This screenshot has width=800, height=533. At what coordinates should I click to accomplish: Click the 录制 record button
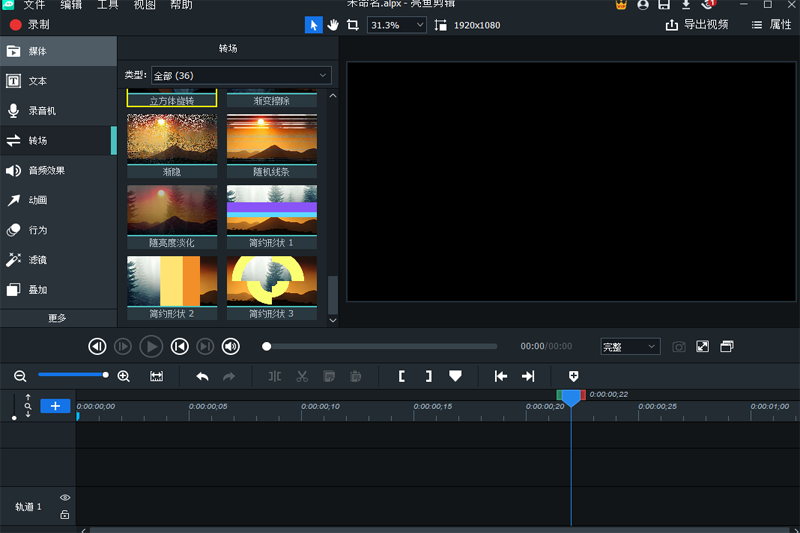[29, 24]
